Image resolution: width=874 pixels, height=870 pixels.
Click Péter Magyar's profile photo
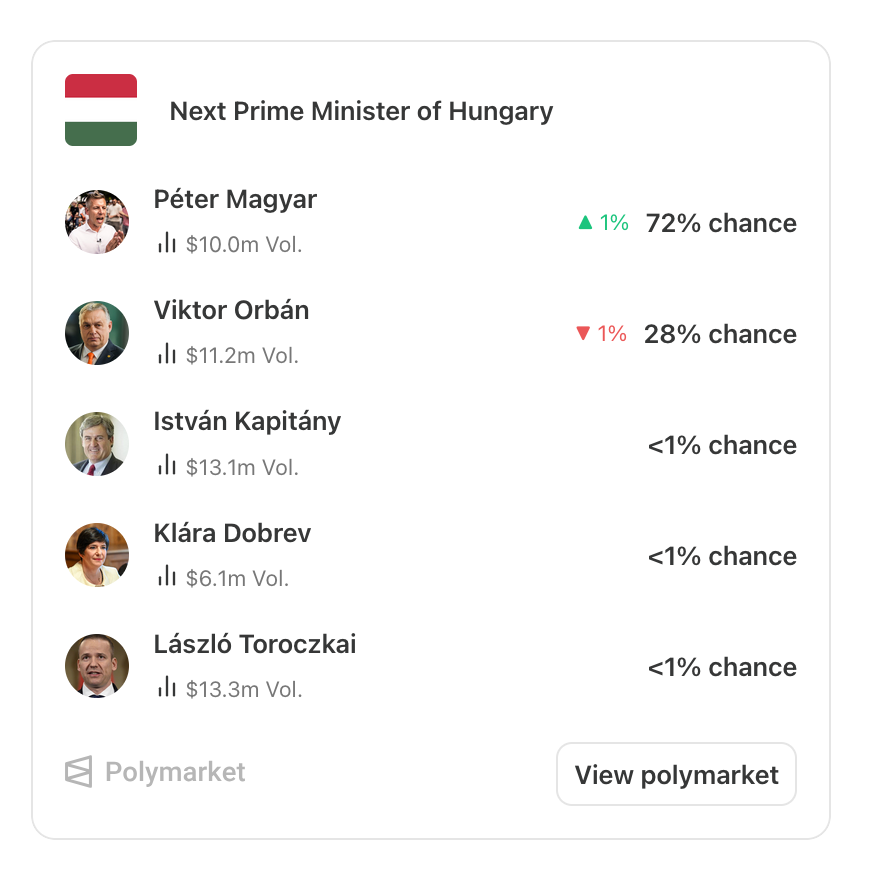(x=97, y=222)
